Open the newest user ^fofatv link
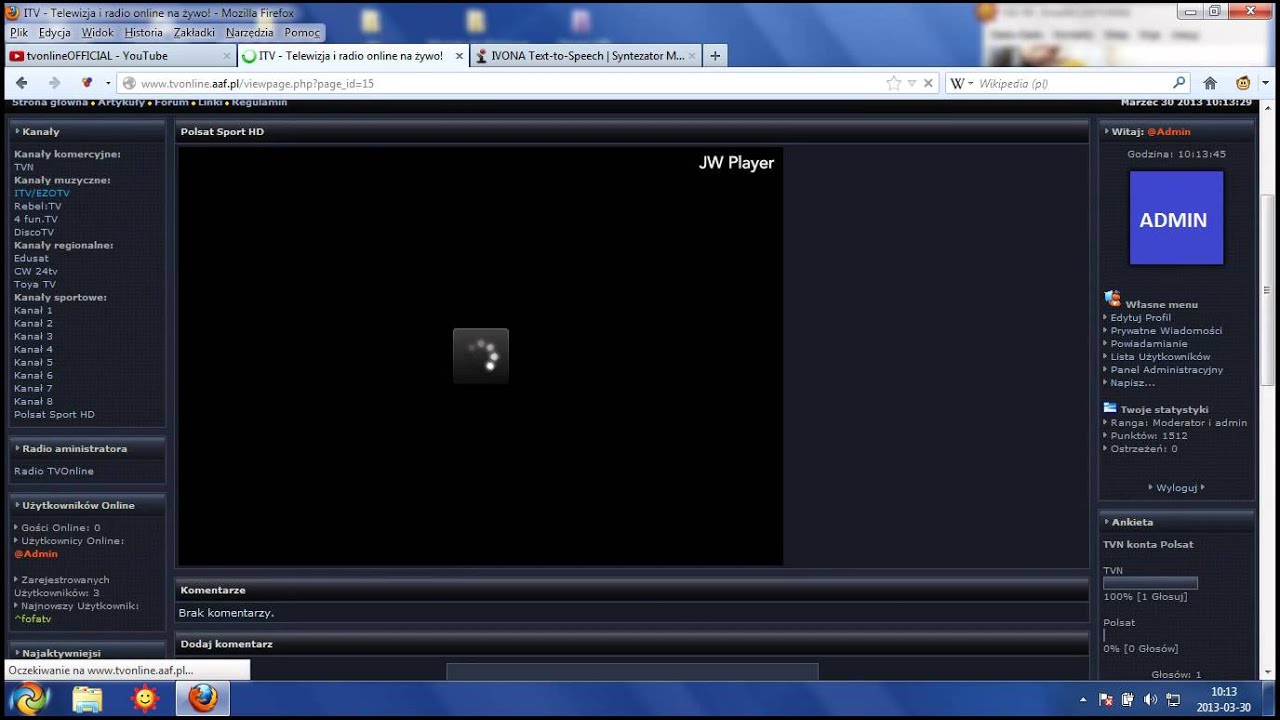This screenshot has width=1280, height=720. tap(33, 618)
